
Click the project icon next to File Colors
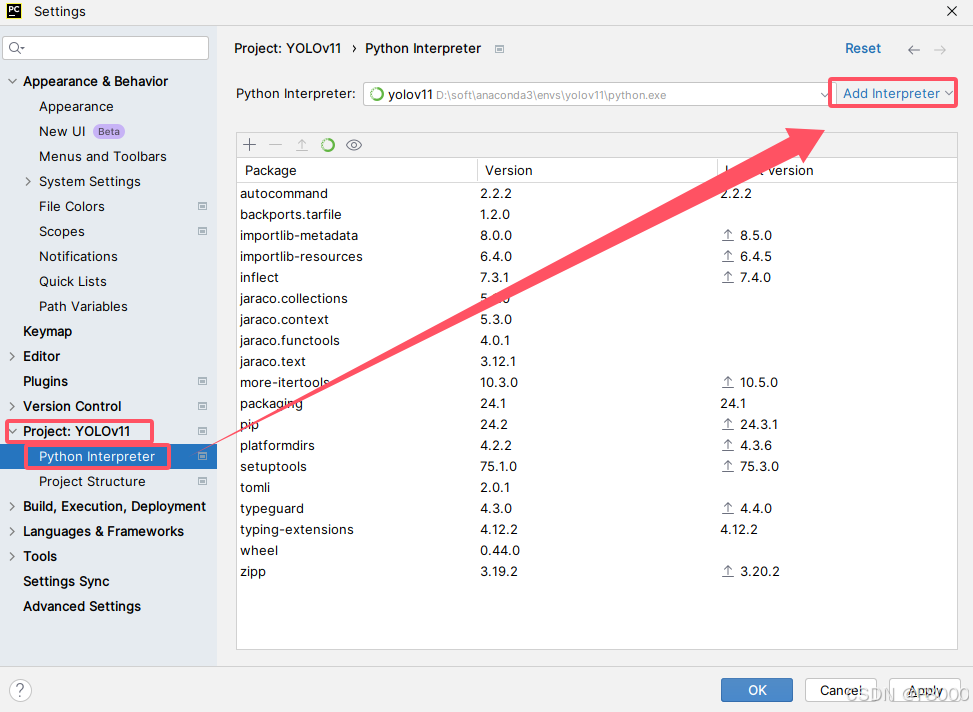(x=202, y=206)
